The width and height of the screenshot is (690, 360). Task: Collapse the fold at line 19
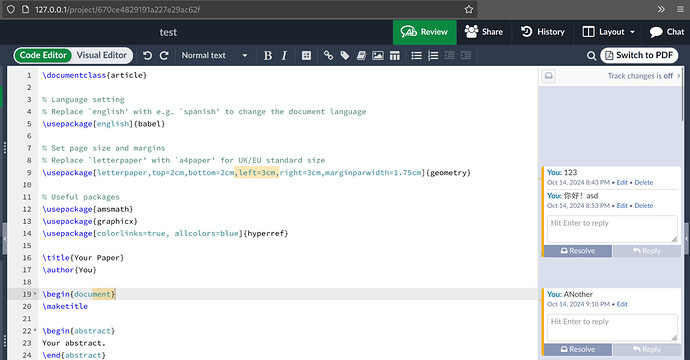35,294
